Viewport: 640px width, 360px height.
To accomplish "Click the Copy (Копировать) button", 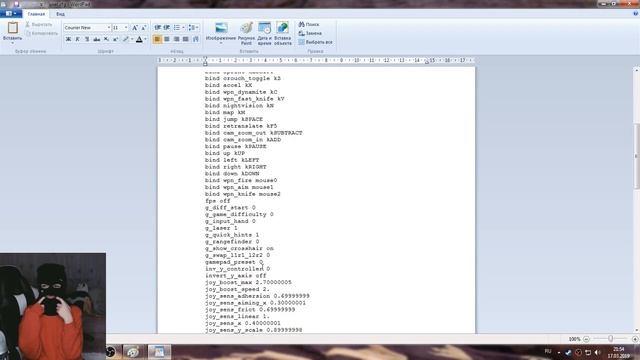I will pos(41,33).
